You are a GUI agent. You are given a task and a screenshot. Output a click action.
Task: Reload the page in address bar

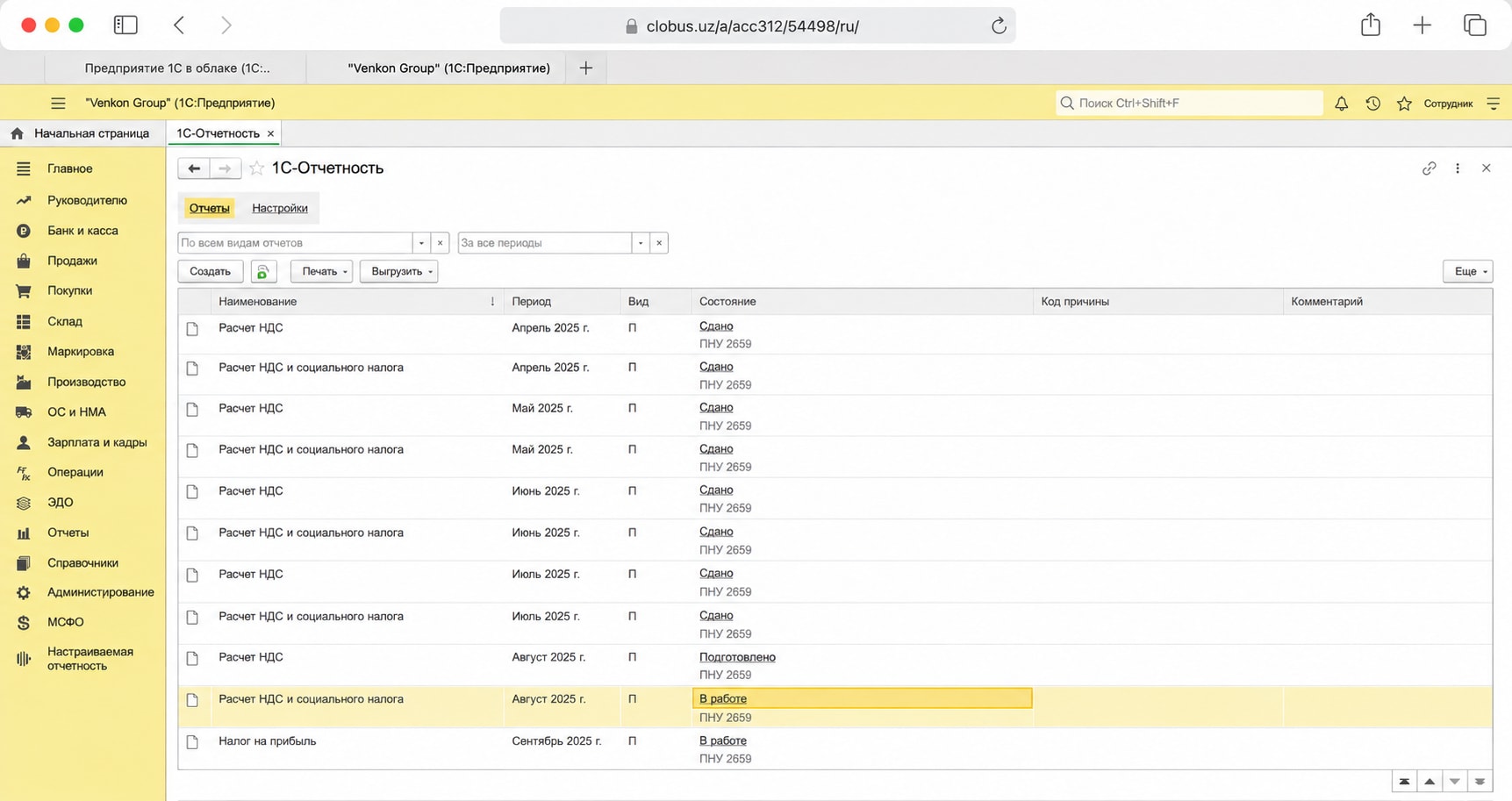tap(999, 26)
